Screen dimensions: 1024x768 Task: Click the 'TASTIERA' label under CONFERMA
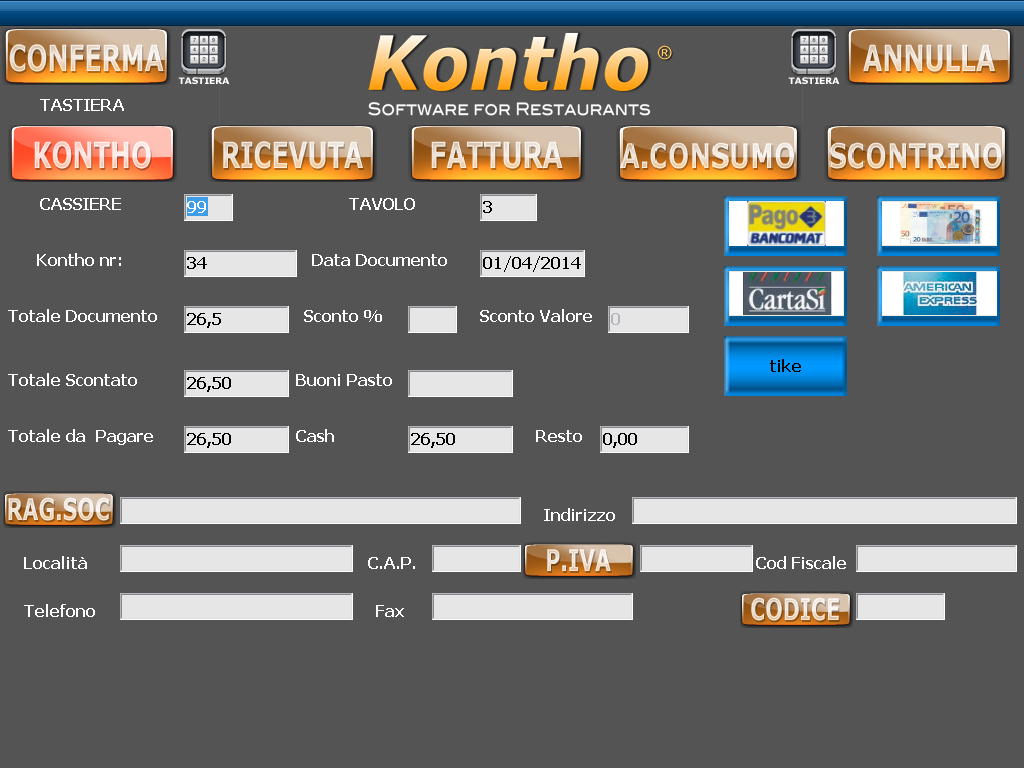(x=82, y=105)
